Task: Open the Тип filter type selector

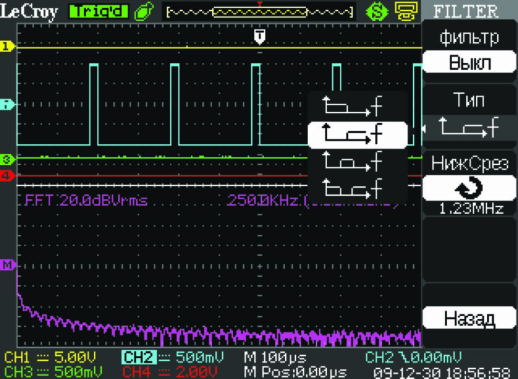Action: [469, 116]
